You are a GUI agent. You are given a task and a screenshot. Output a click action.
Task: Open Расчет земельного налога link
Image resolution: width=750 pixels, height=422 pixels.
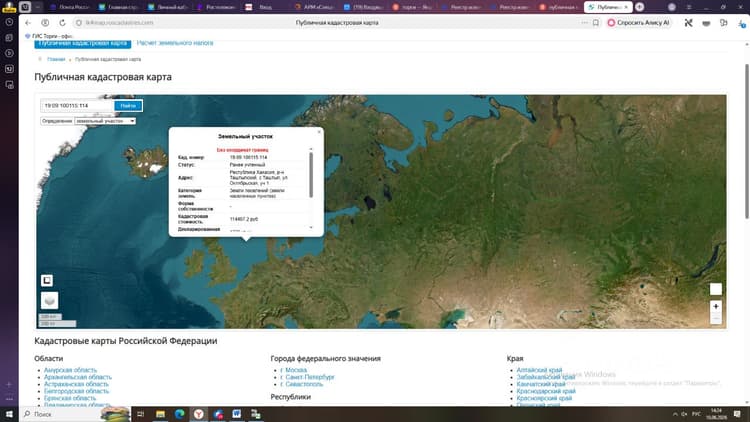[175, 43]
